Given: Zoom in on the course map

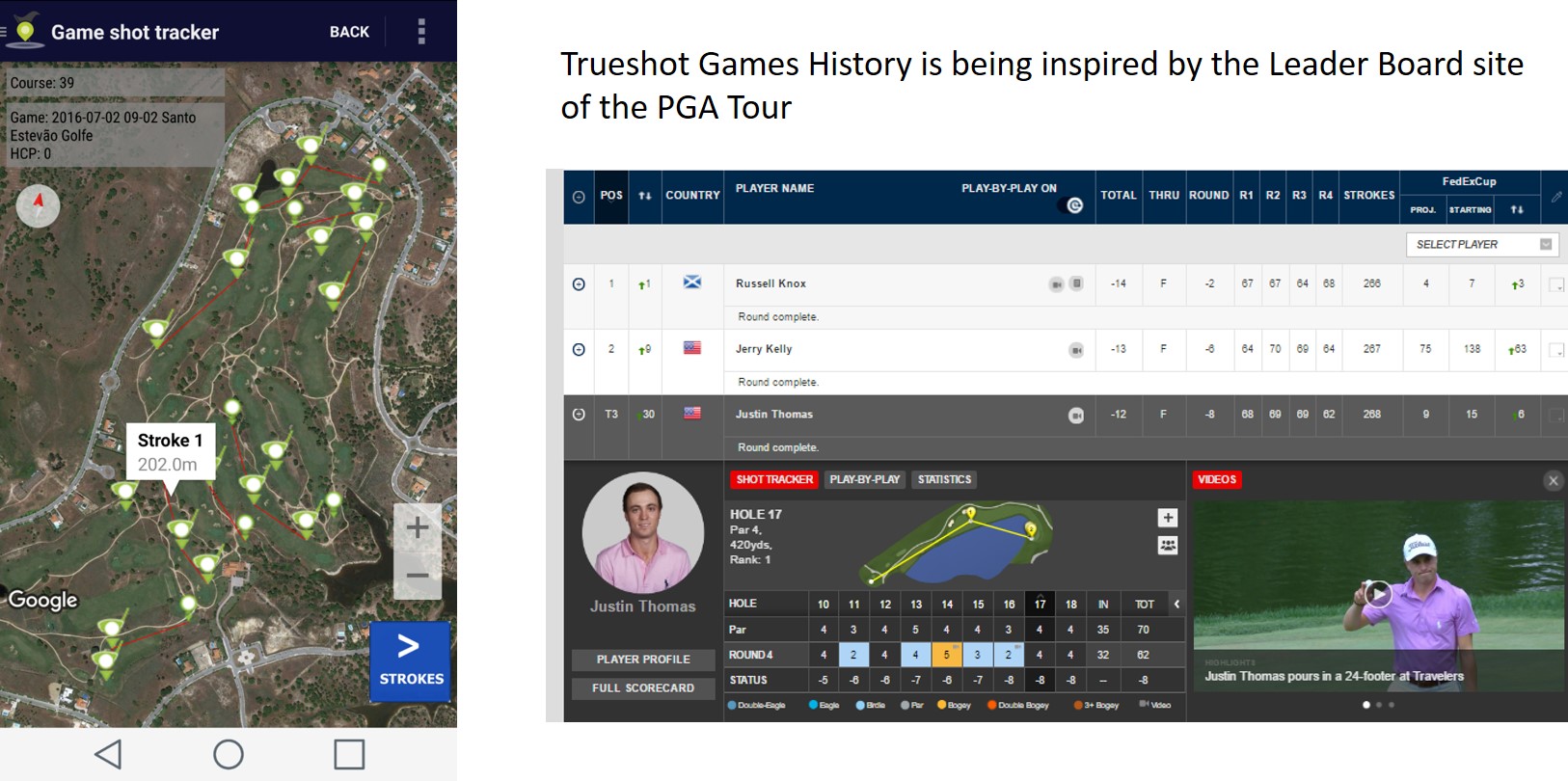Looking at the screenshot, I should coord(418,527).
